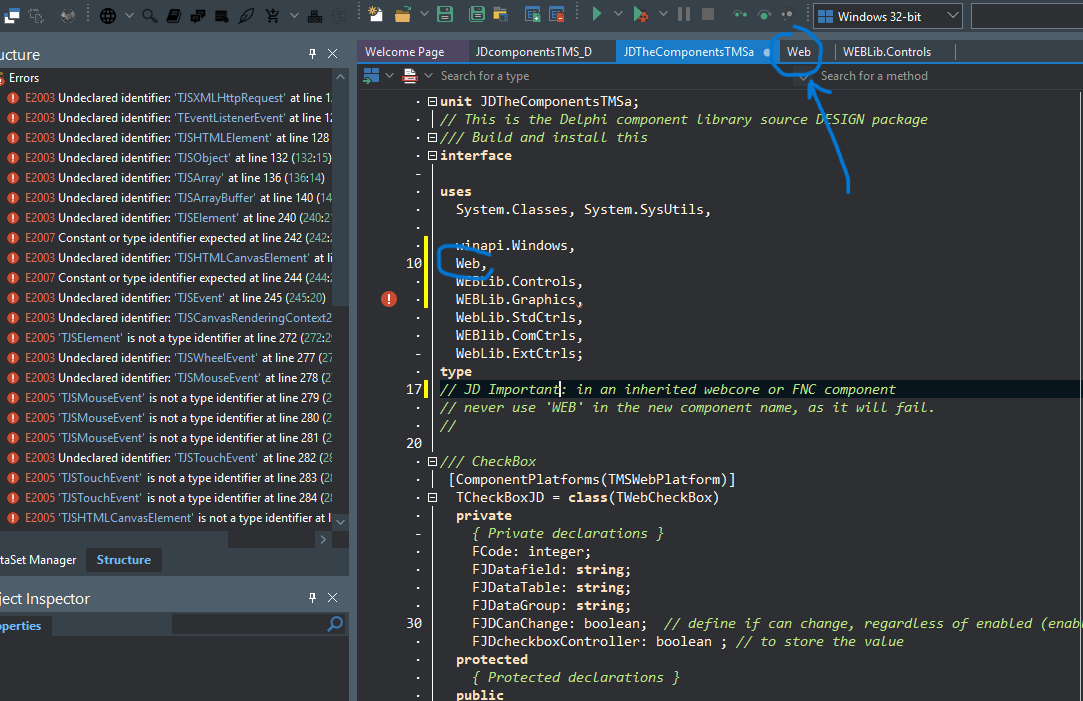The height and width of the screenshot is (701, 1083).
Task: Click the Open folder icon
Action: click(403, 15)
